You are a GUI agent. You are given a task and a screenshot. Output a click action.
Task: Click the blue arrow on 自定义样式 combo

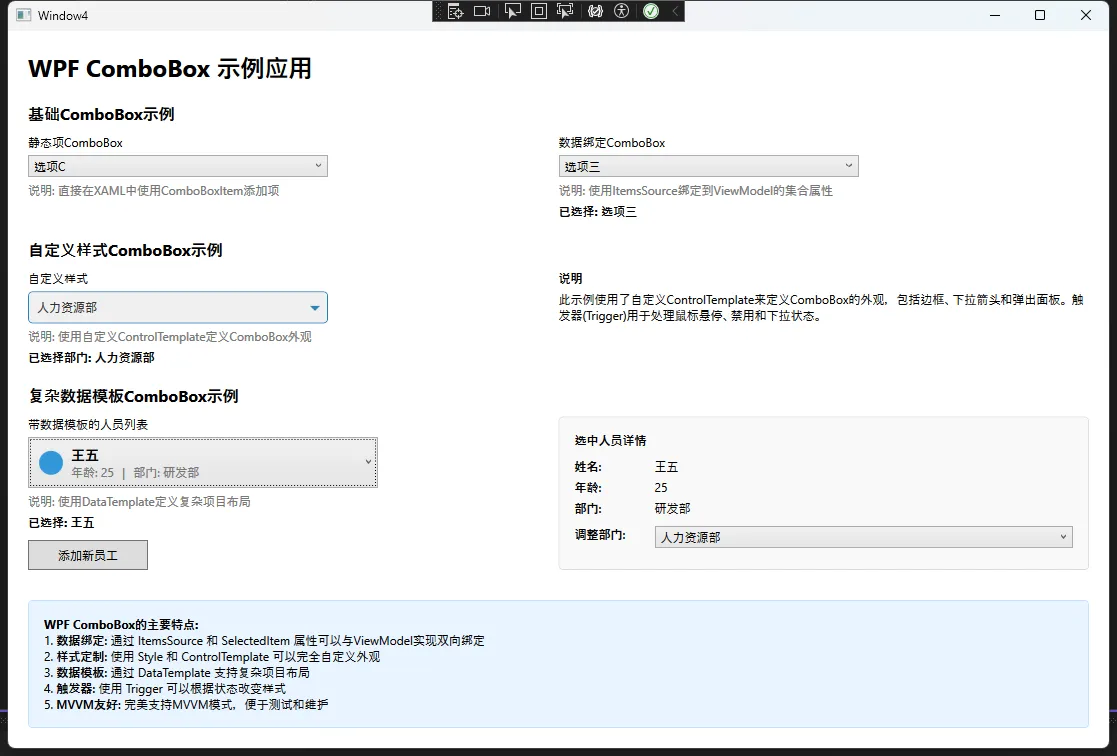tap(315, 308)
